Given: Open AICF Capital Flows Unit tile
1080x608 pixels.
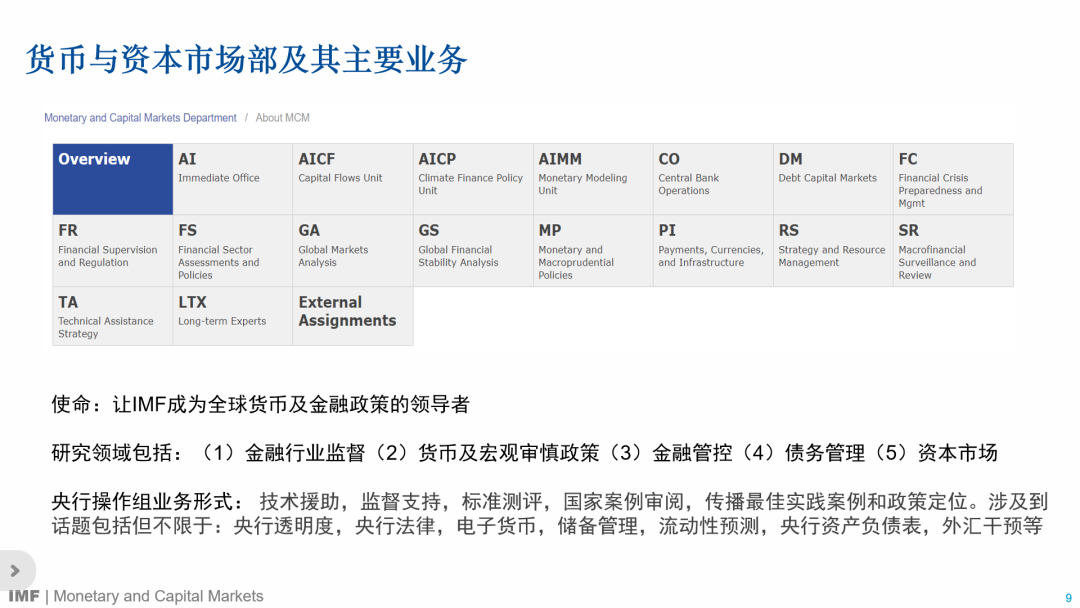Looking at the screenshot, I should 352,179.
